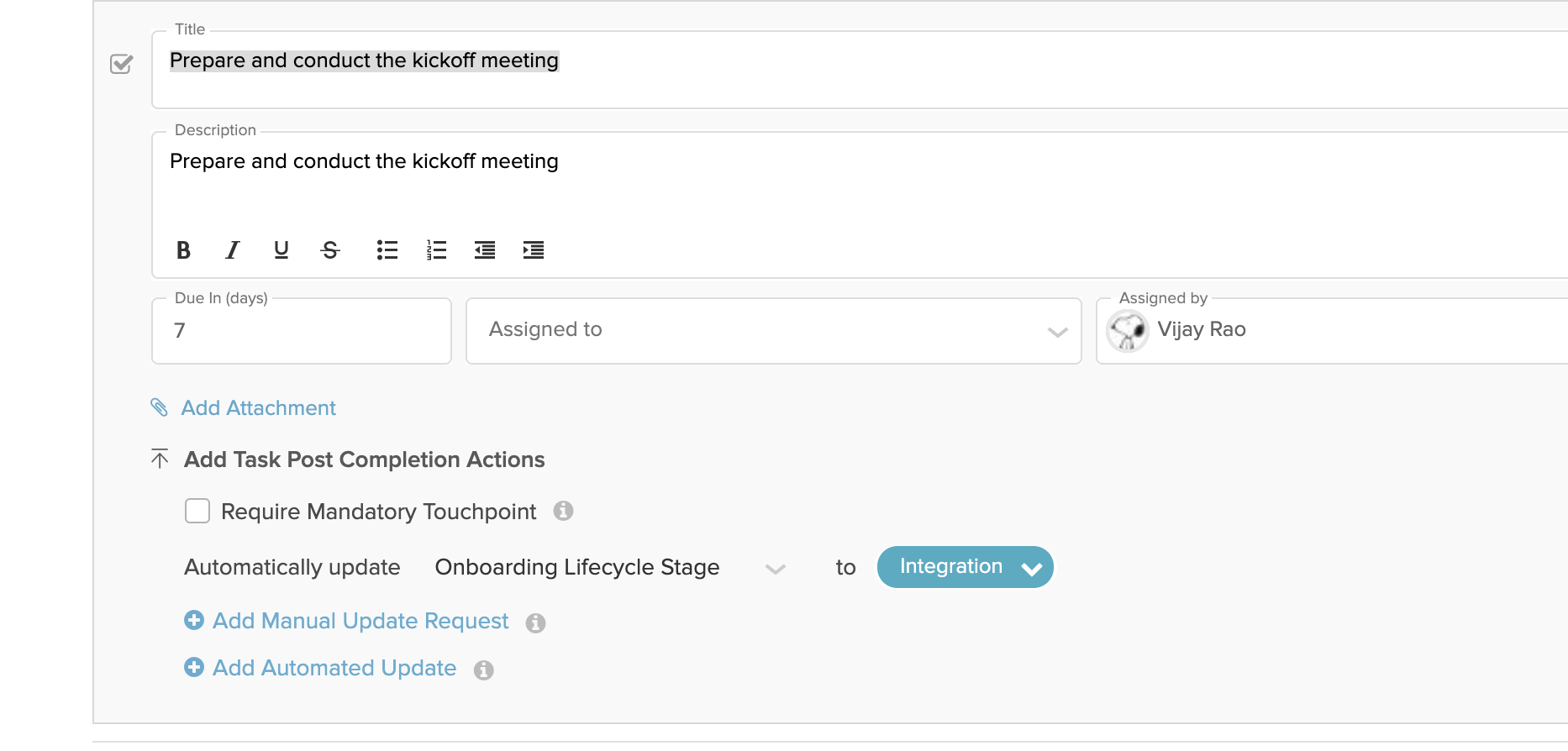Click the plus icon for Manual Update Request
Image resolution: width=1568 pixels, height=751 pixels.
pyautogui.click(x=194, y=620)
